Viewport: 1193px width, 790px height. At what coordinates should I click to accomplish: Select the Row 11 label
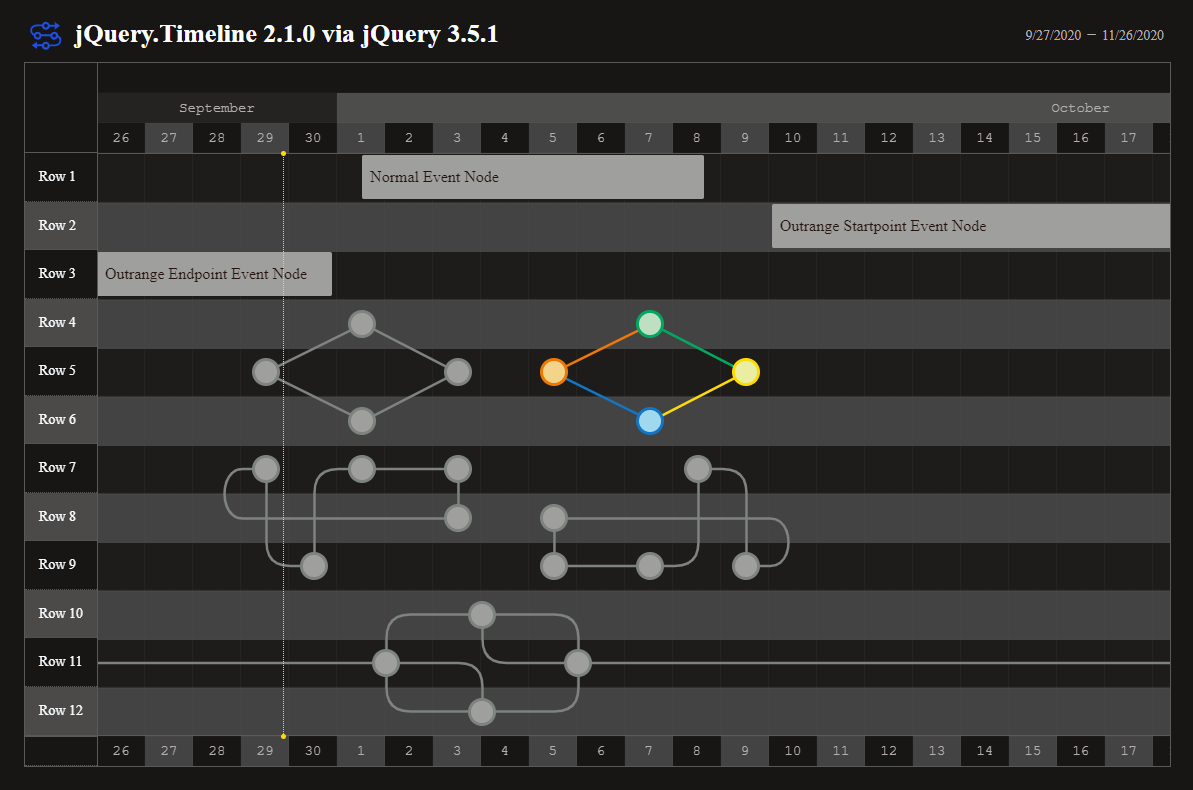pos(60,662)
